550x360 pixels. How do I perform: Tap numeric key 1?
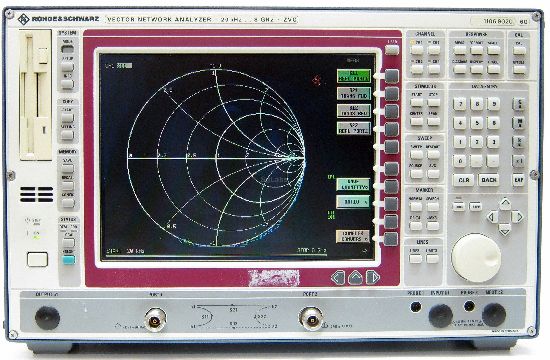click(460, 142)
